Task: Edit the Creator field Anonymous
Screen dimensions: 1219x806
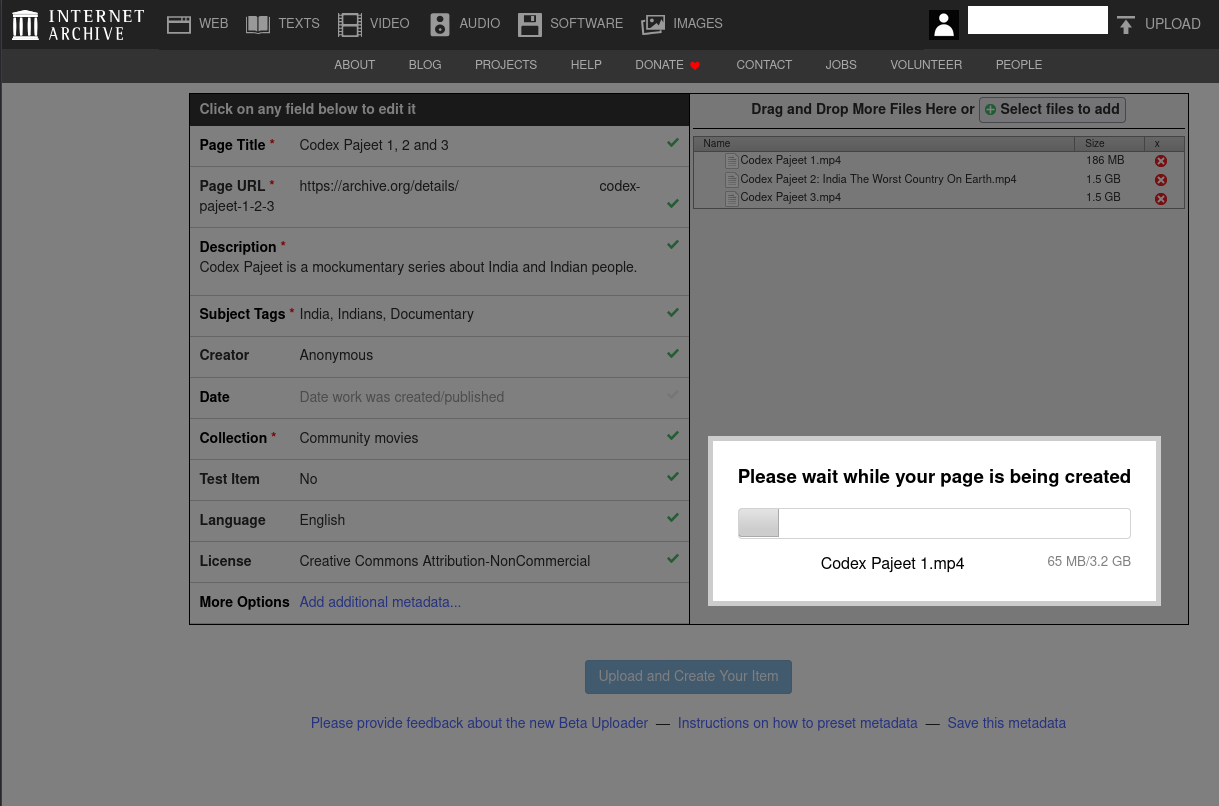Action: tap(336, 355)
